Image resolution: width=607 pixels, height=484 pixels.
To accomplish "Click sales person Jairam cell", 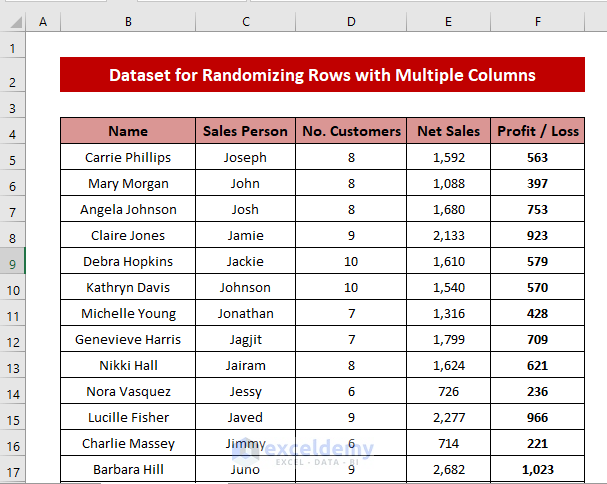I will click(x=245, y=365).
